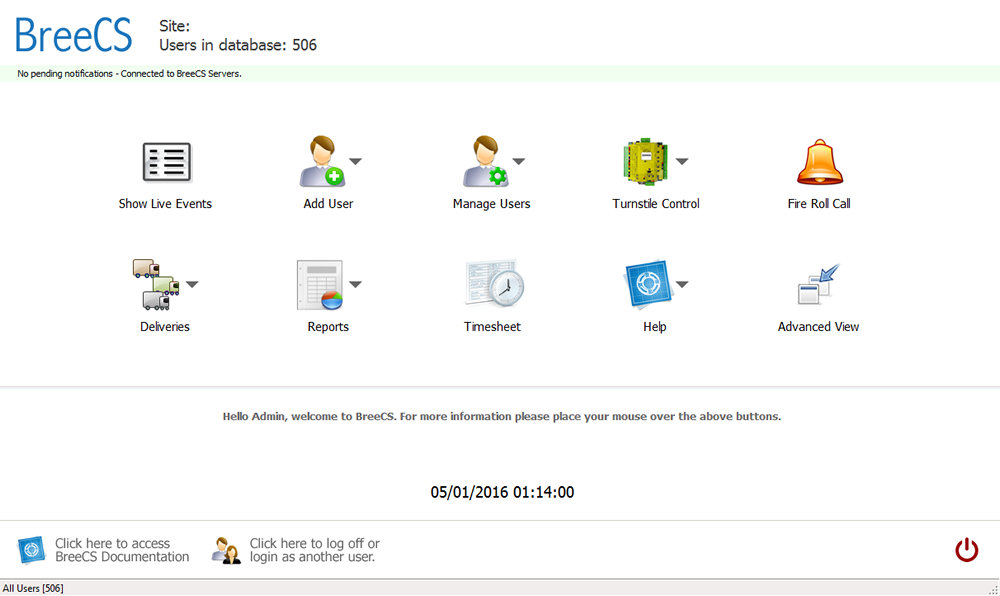Open the Turnstile Control dropdown arrow
Viewport: 1000px width, 596px height.
click(x=682, y=161)
